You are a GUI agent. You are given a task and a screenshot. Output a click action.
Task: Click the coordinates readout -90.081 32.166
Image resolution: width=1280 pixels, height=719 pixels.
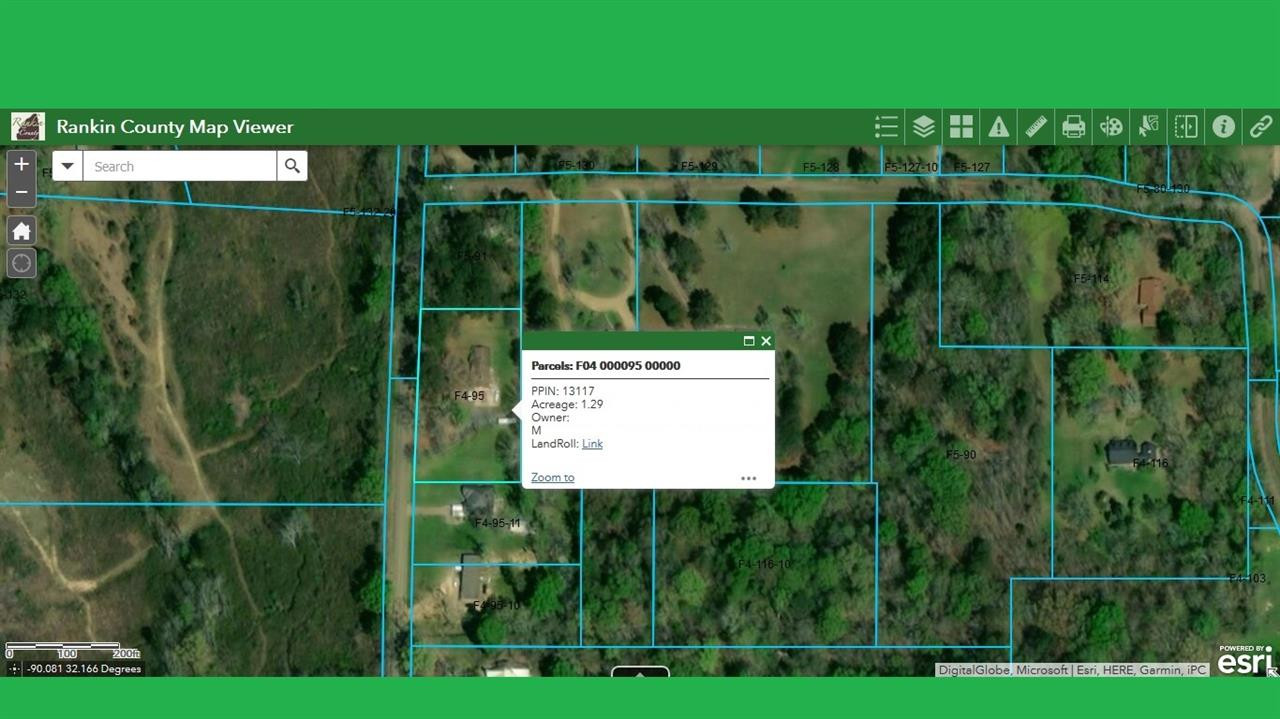(84, 669)
